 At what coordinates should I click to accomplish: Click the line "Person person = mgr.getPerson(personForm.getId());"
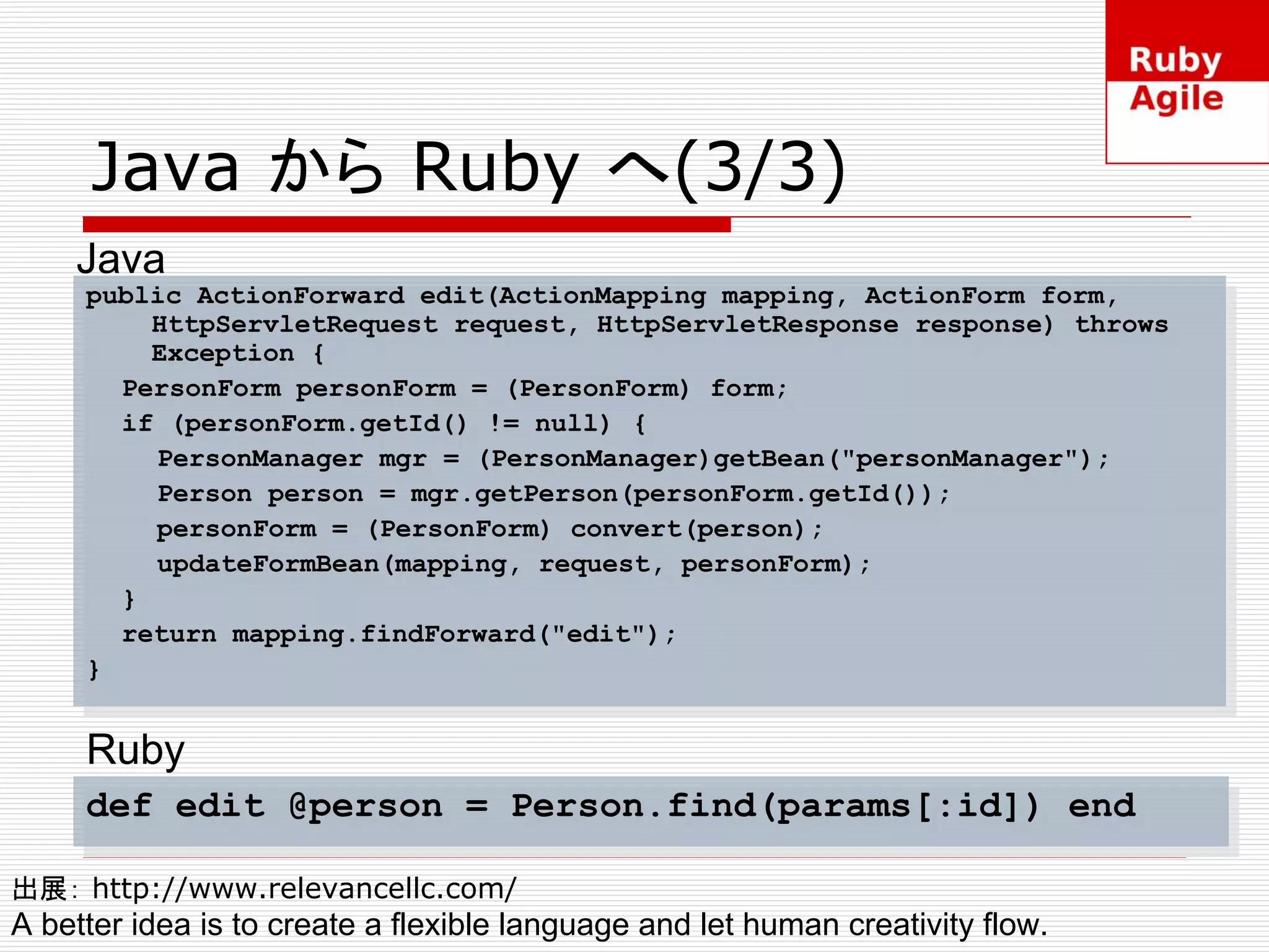coord(553,494)
